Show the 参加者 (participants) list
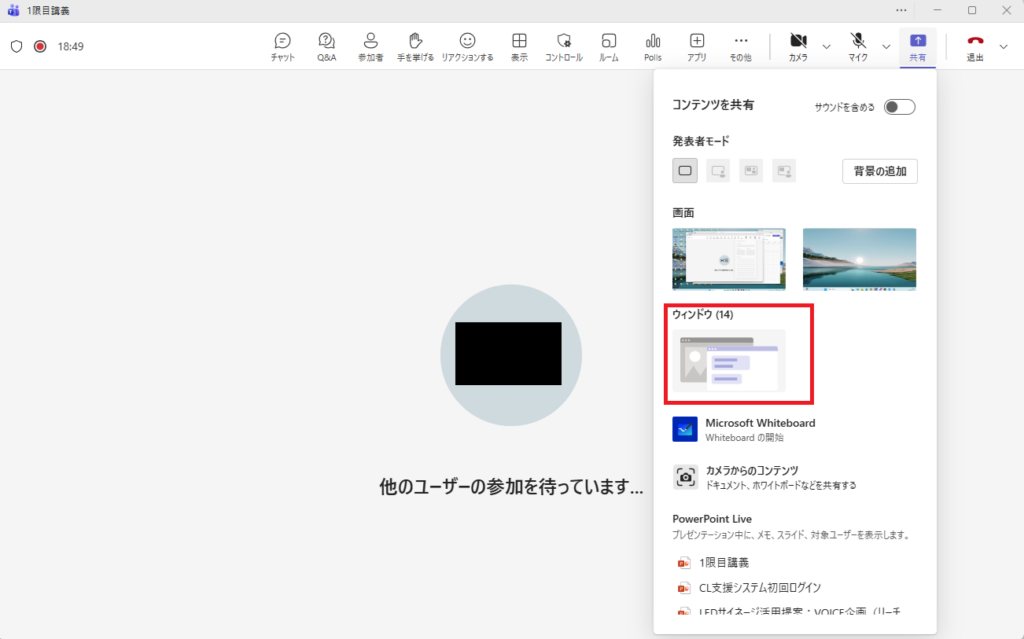Screen dimensions: 1024x639 pos(370,46)
